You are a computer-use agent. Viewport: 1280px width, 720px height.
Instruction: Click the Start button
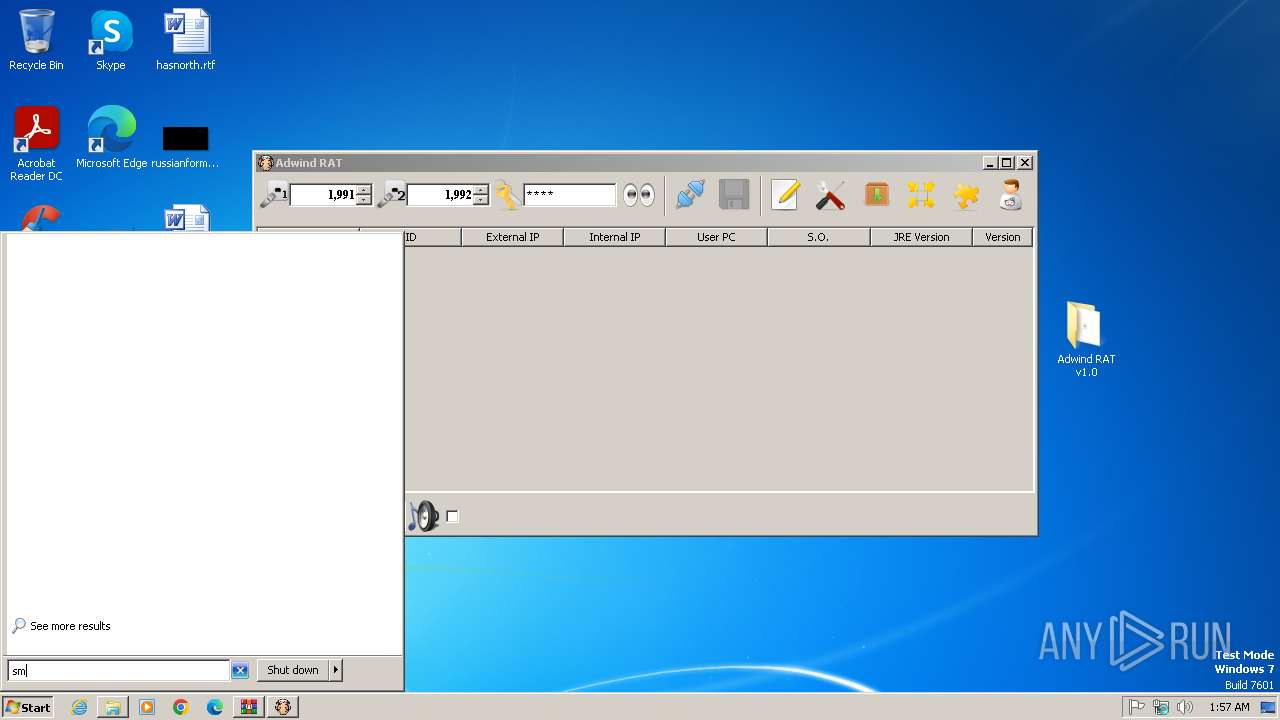click(28, 707)
